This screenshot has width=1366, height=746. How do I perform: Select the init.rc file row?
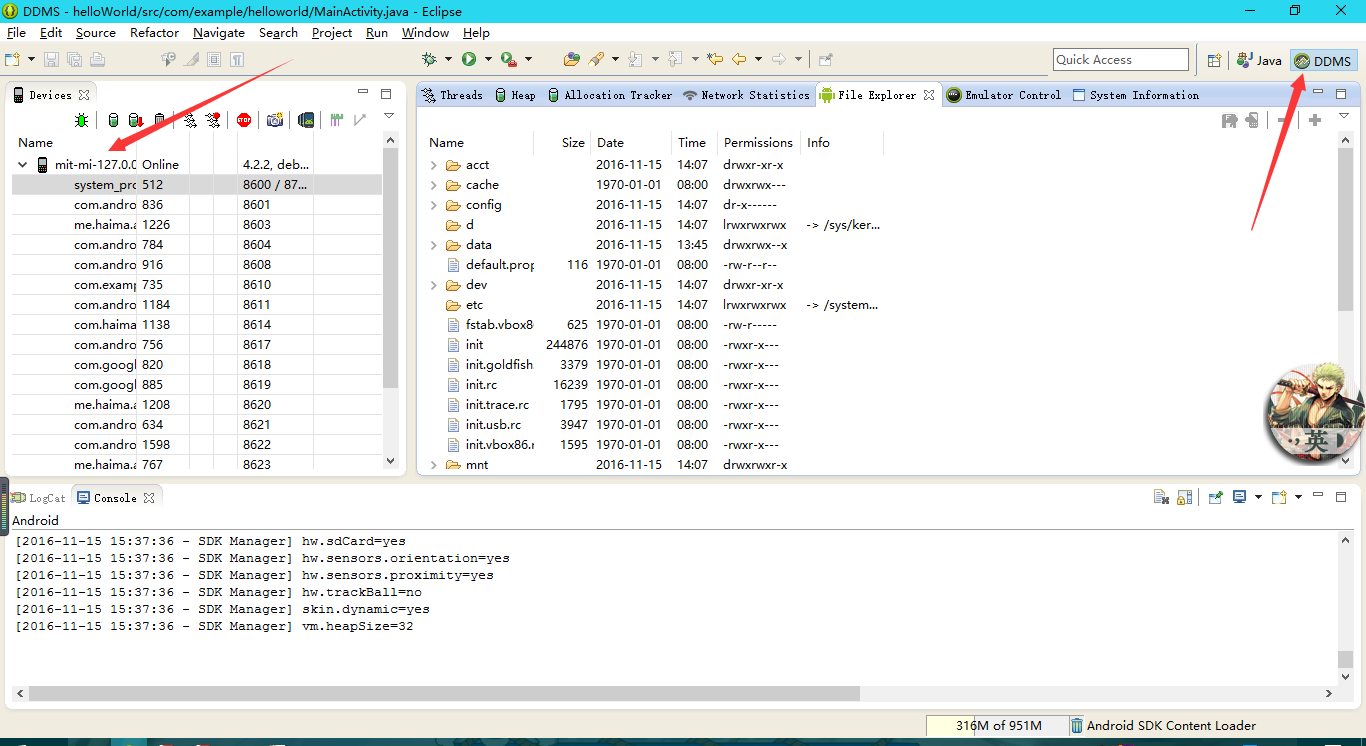point(481,385)
